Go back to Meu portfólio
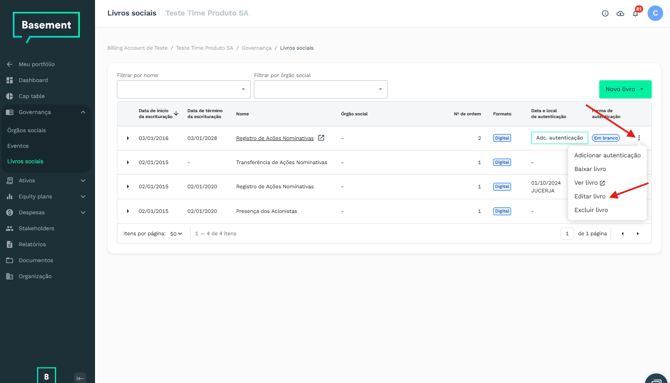 point(31,64)
